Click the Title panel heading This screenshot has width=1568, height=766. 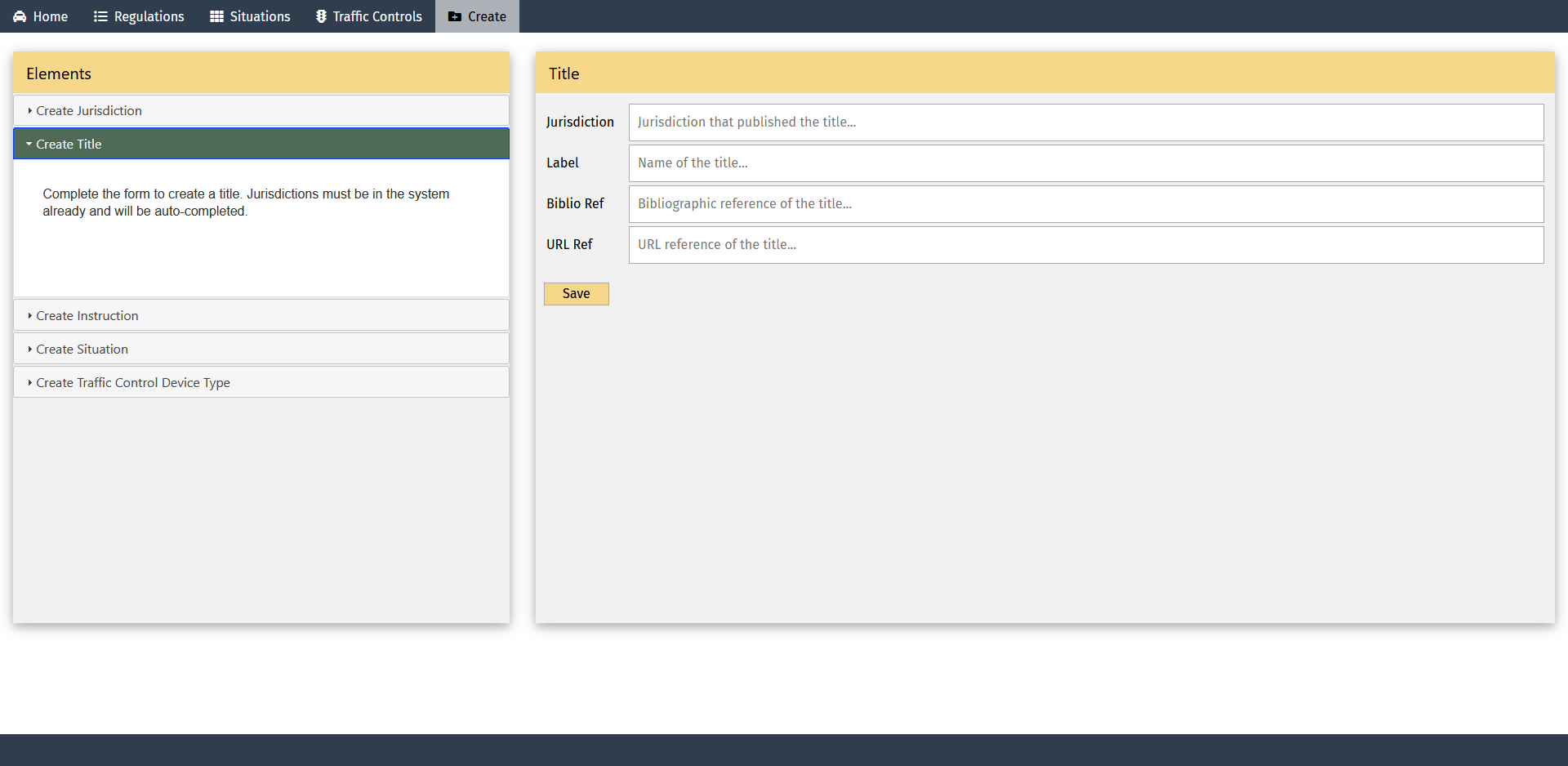[x=563, y=73]
